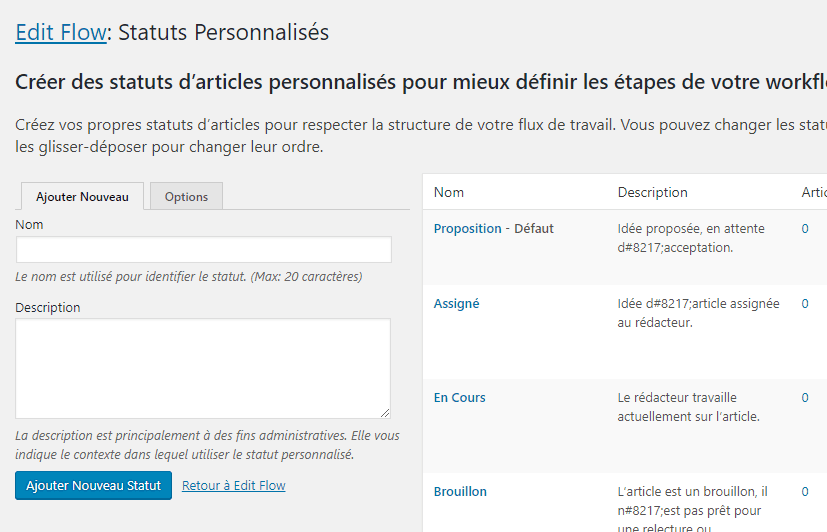The height and width of the screenshot is (532, 827).
Task: Click description 'Idée d#8217;article assignée au rédacteur'
Action: [x=698, y=313]
